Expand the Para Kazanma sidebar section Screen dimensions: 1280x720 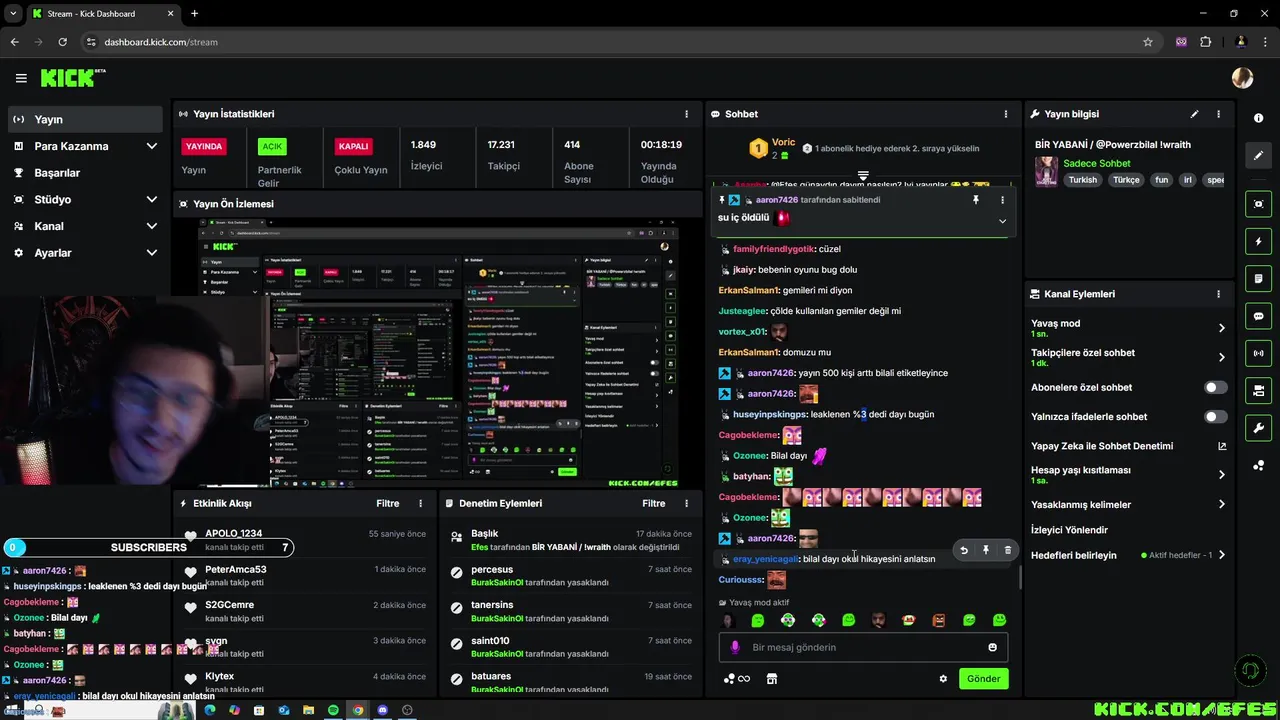click(x=85, y=146)
